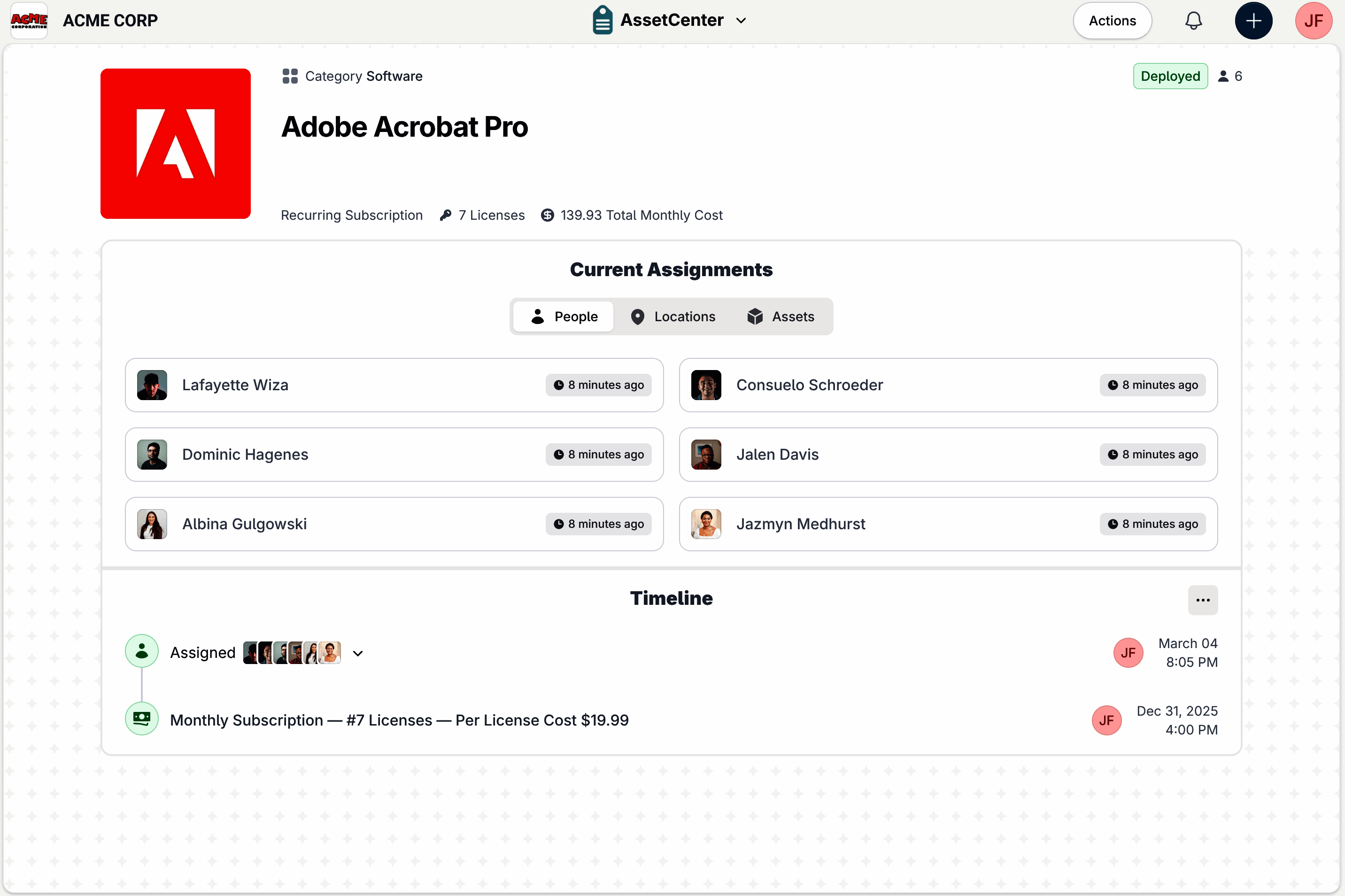The width and height of the screenshot is (1345, 896).
Task: Click the 8 minutes ago badge for Jalen Davis
Action: click(1152, 454)
